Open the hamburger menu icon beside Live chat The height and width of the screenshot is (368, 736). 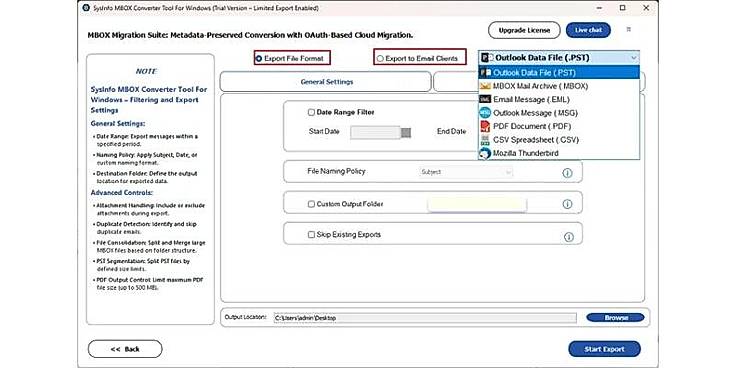click(x=629, y=30)
